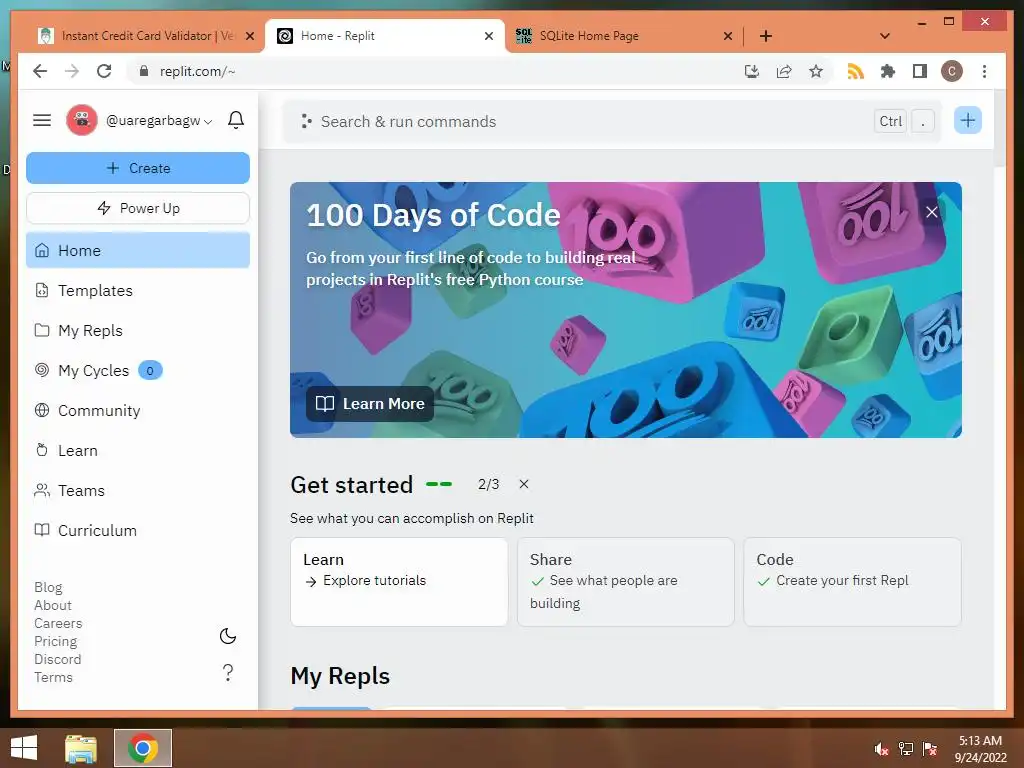Dismiss the 100 Days of Code banner

(x=931, y=212)
